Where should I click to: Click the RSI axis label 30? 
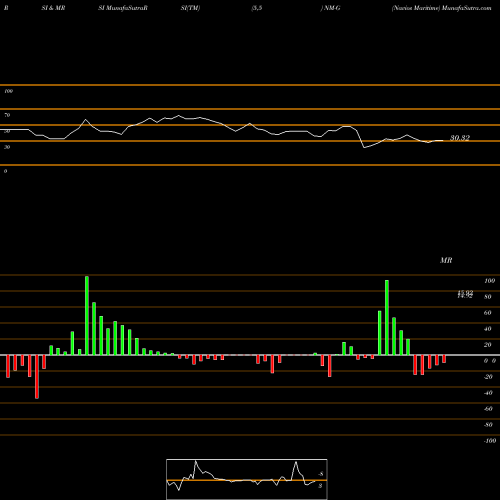click(x=7, y=147)
